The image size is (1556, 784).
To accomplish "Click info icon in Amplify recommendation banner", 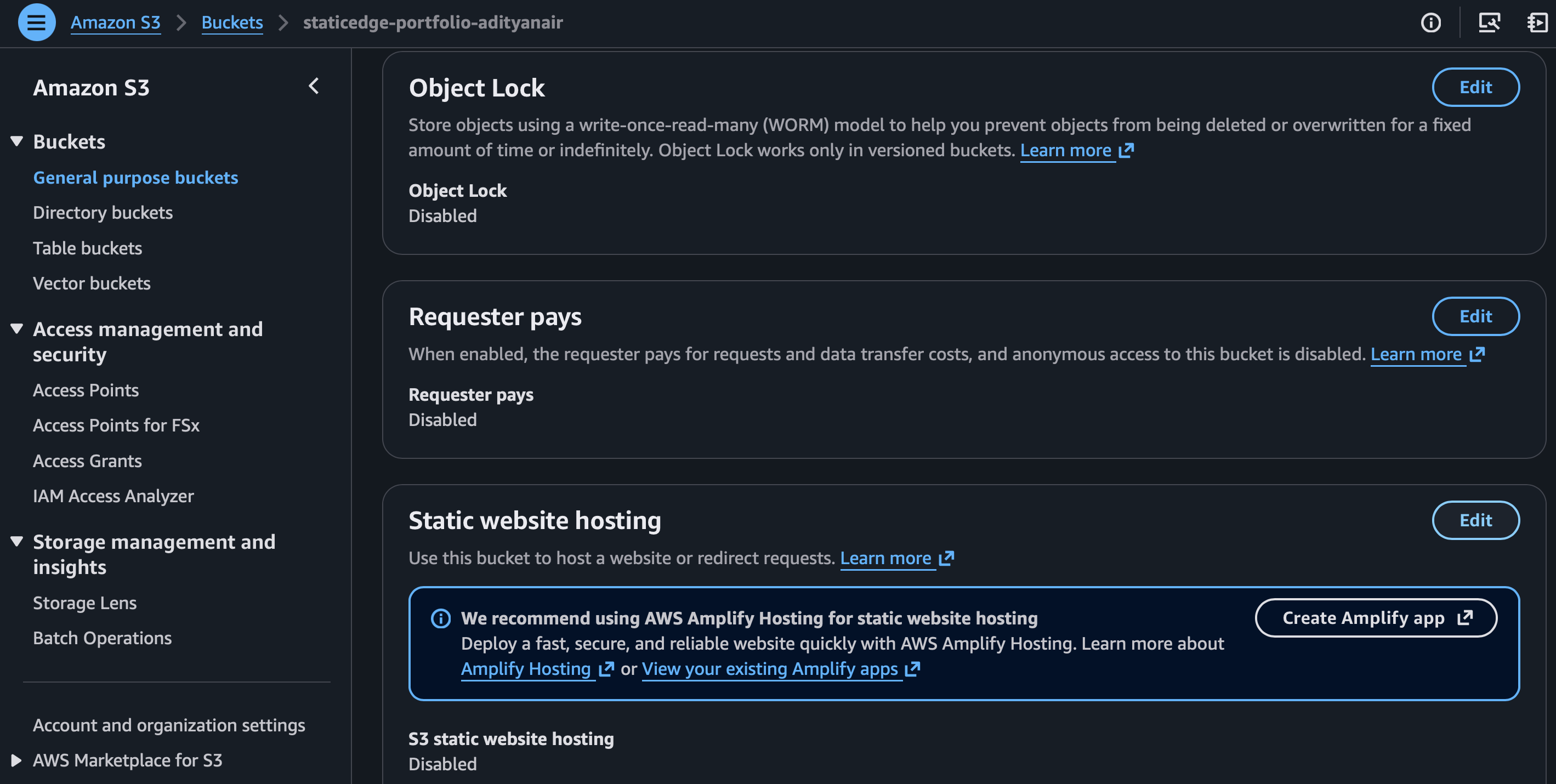I will coord(440,618).
